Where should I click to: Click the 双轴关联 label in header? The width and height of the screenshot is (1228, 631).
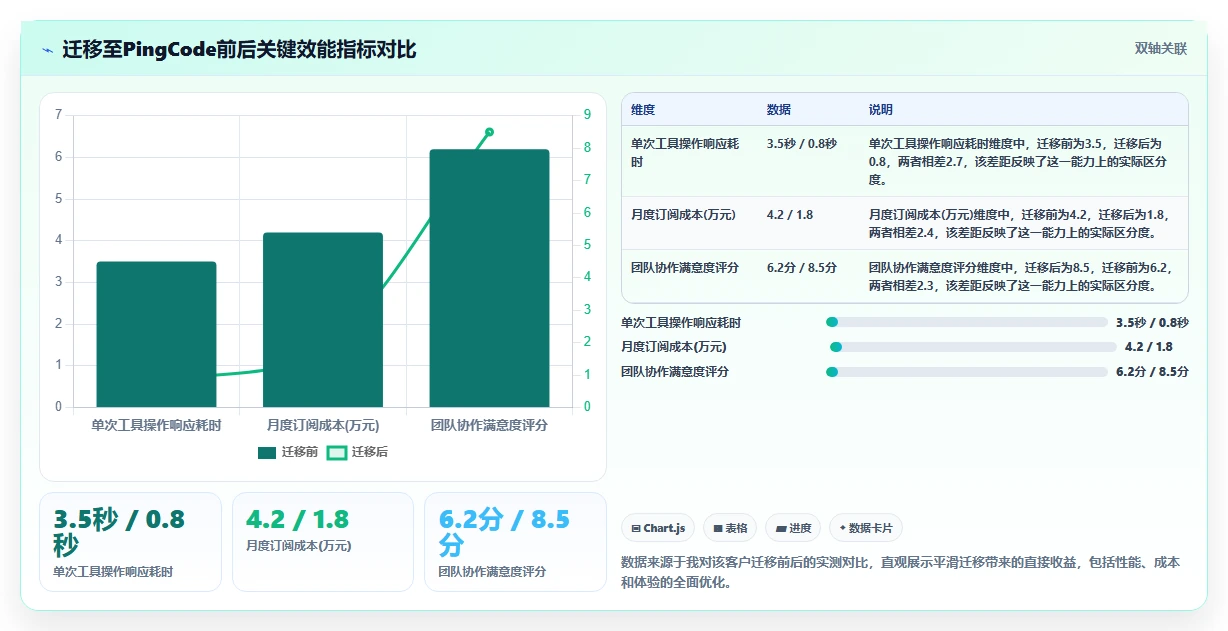tap(1160, 49)
